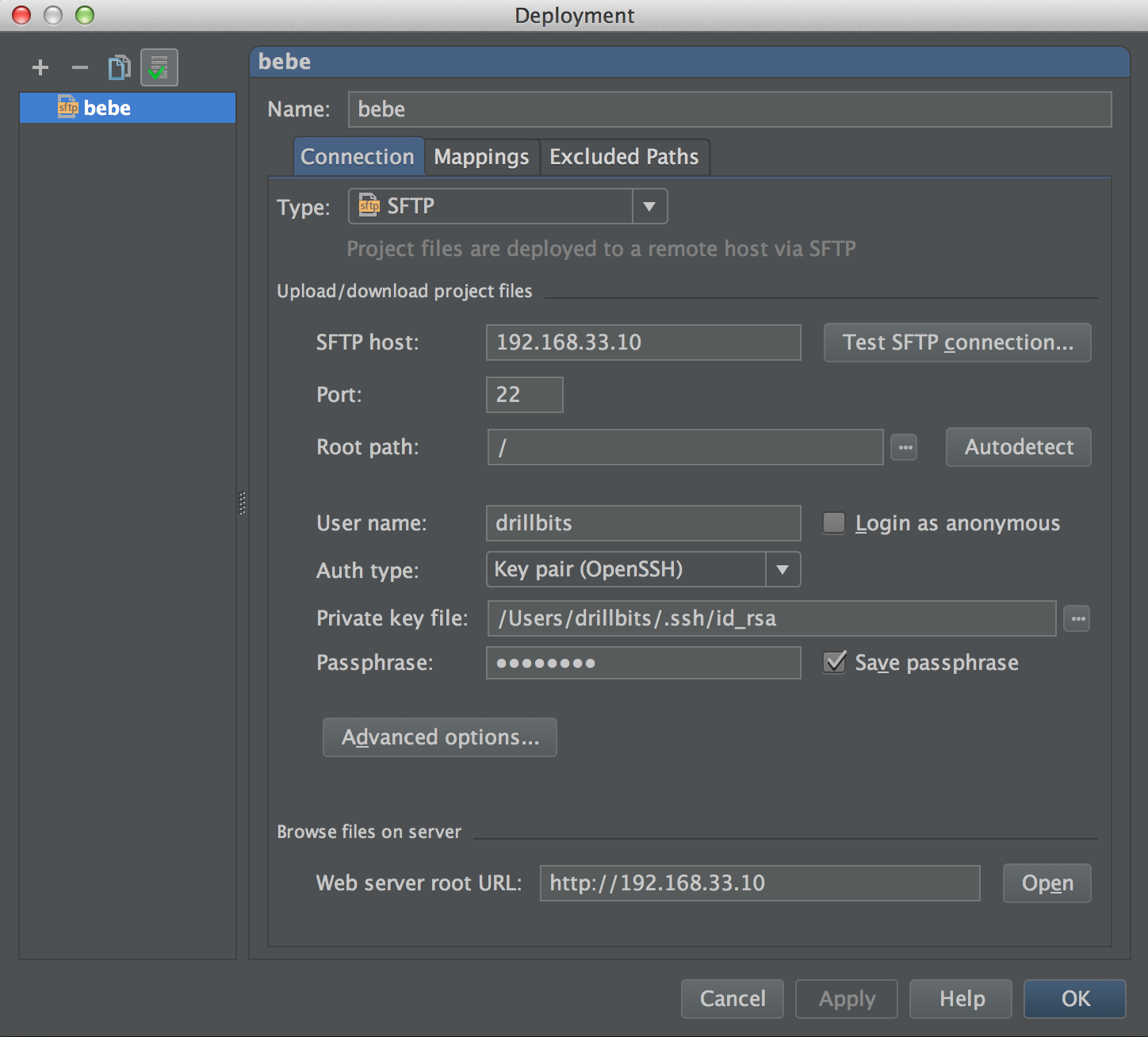This screenshot has height=1037, width=1148.
Task: Remove the selected deployment server
Action: pos(79,67)
